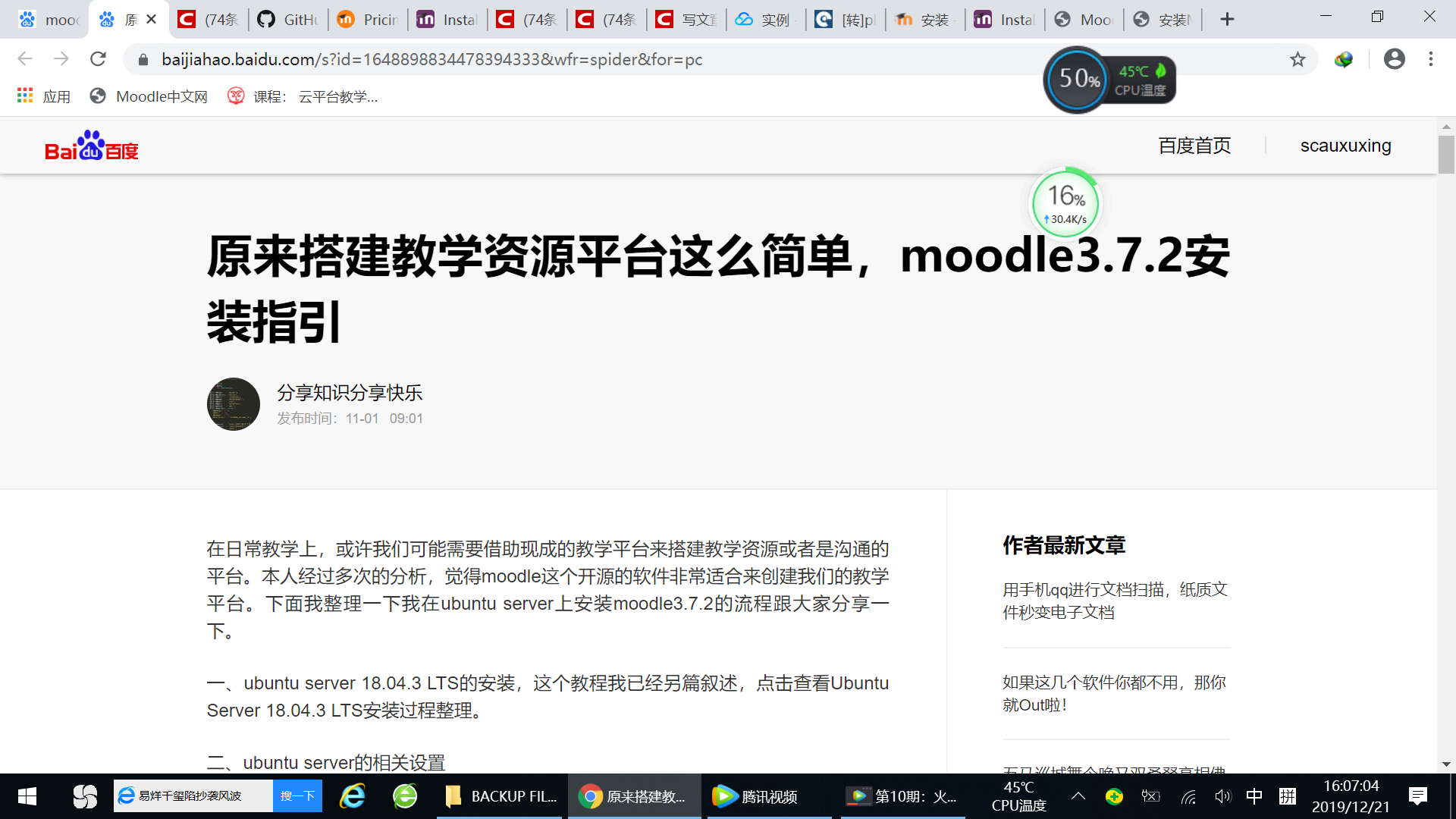Expand hidden tray icons with the chevron

tap(1078, 797)
